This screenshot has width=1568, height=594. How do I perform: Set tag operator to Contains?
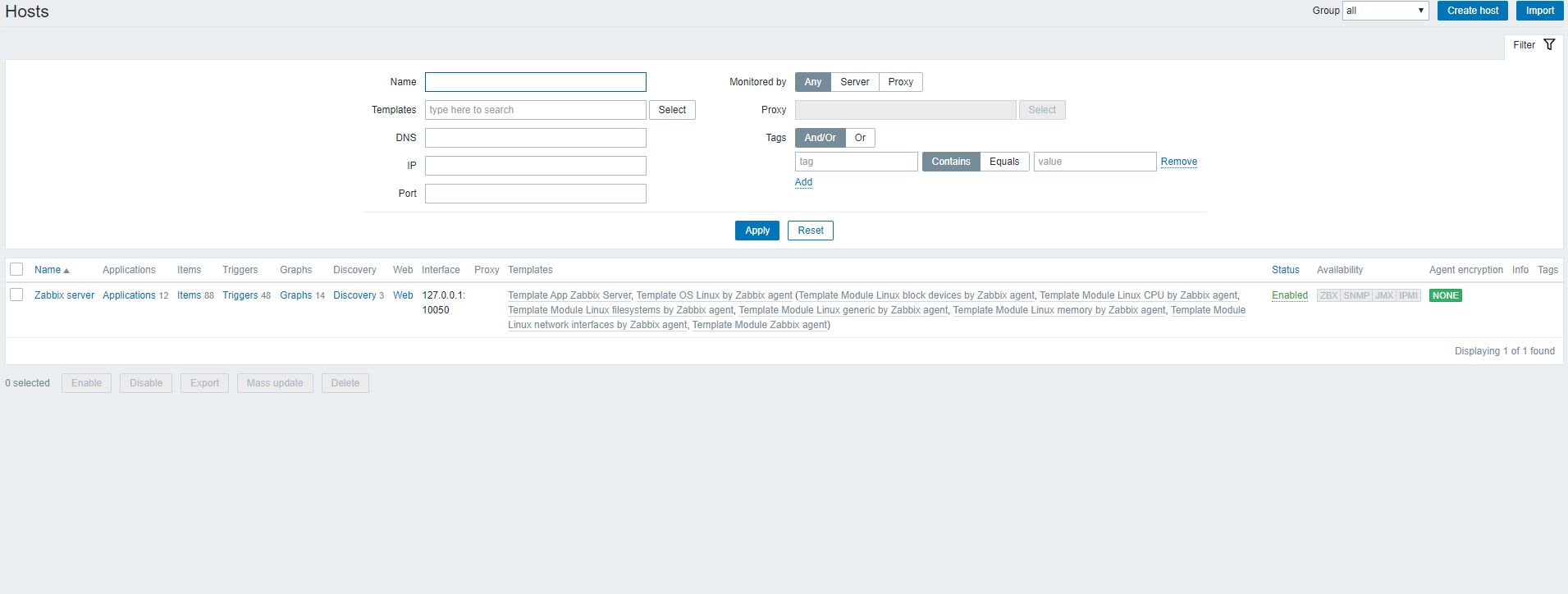951,162
